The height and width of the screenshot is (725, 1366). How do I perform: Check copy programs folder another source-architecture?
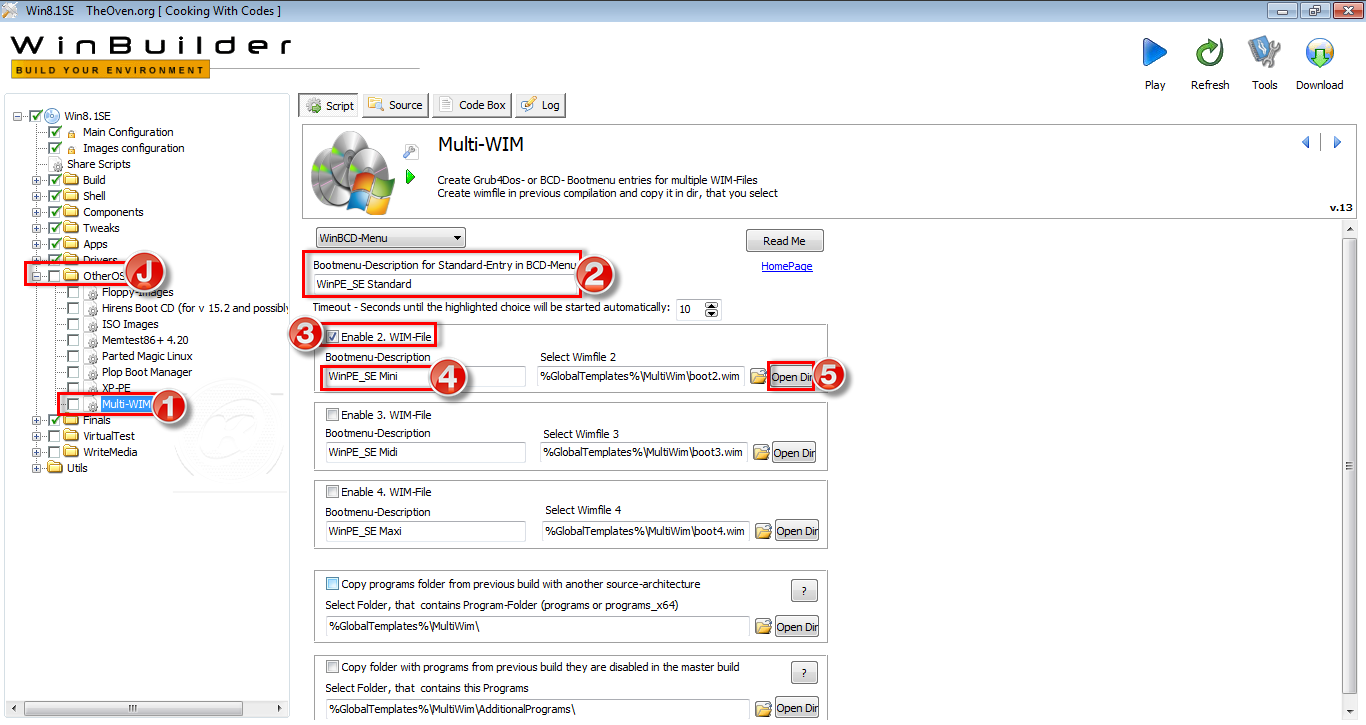pyautogui.click(x=333, y=583)
